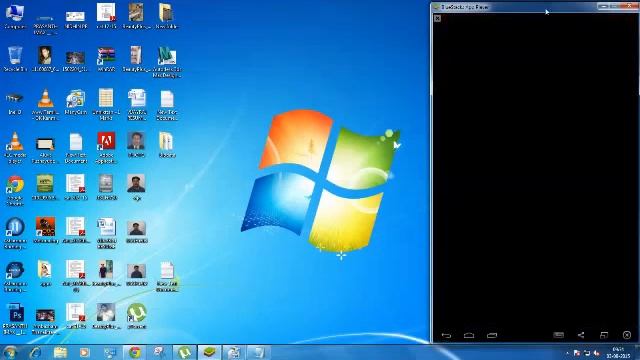This screenshot has width=640, height=360.
Task: Click the taskbar clock and date
Action: click(618, 353)
